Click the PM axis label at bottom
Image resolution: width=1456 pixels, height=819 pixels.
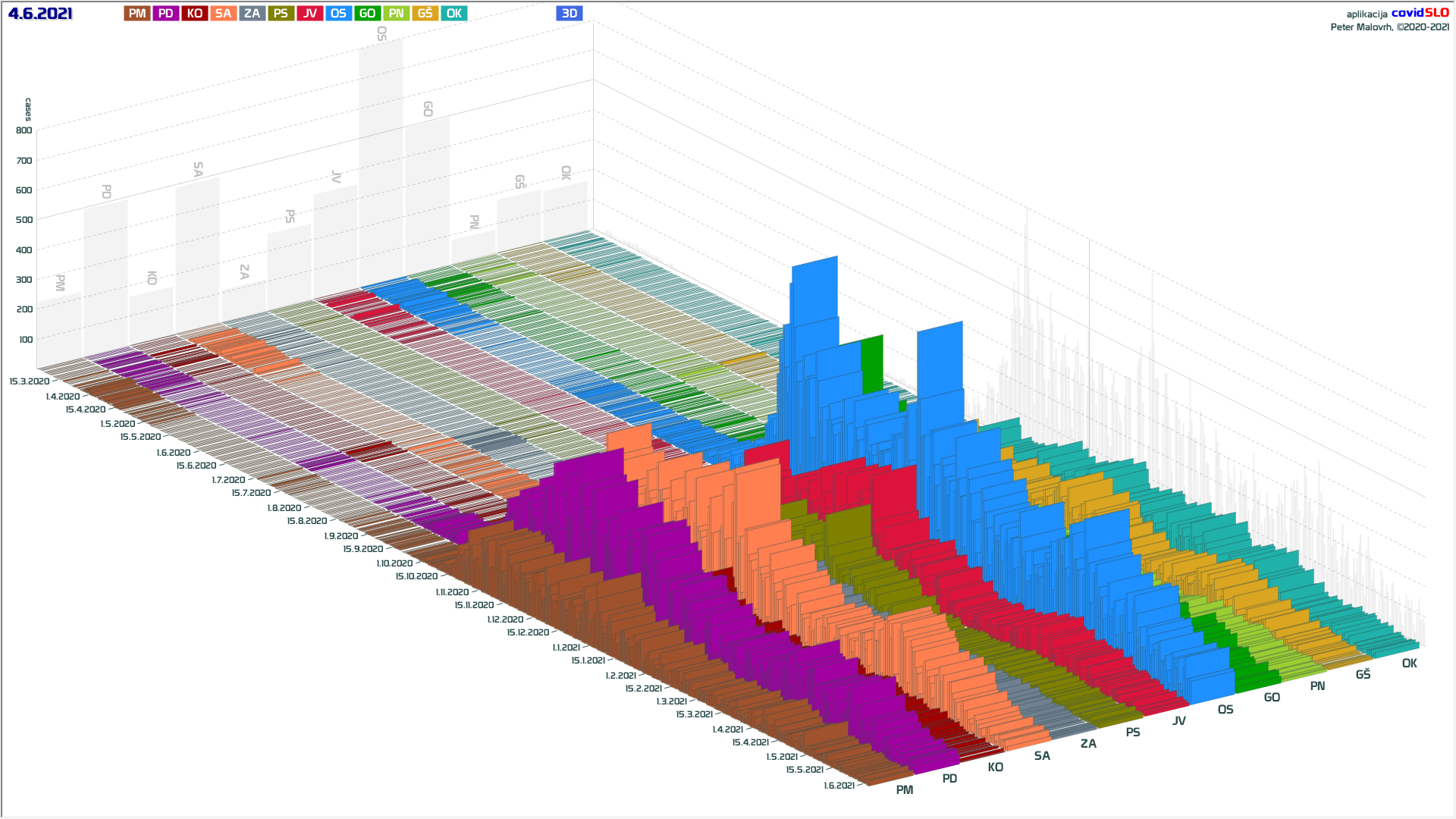pos(904,790)
